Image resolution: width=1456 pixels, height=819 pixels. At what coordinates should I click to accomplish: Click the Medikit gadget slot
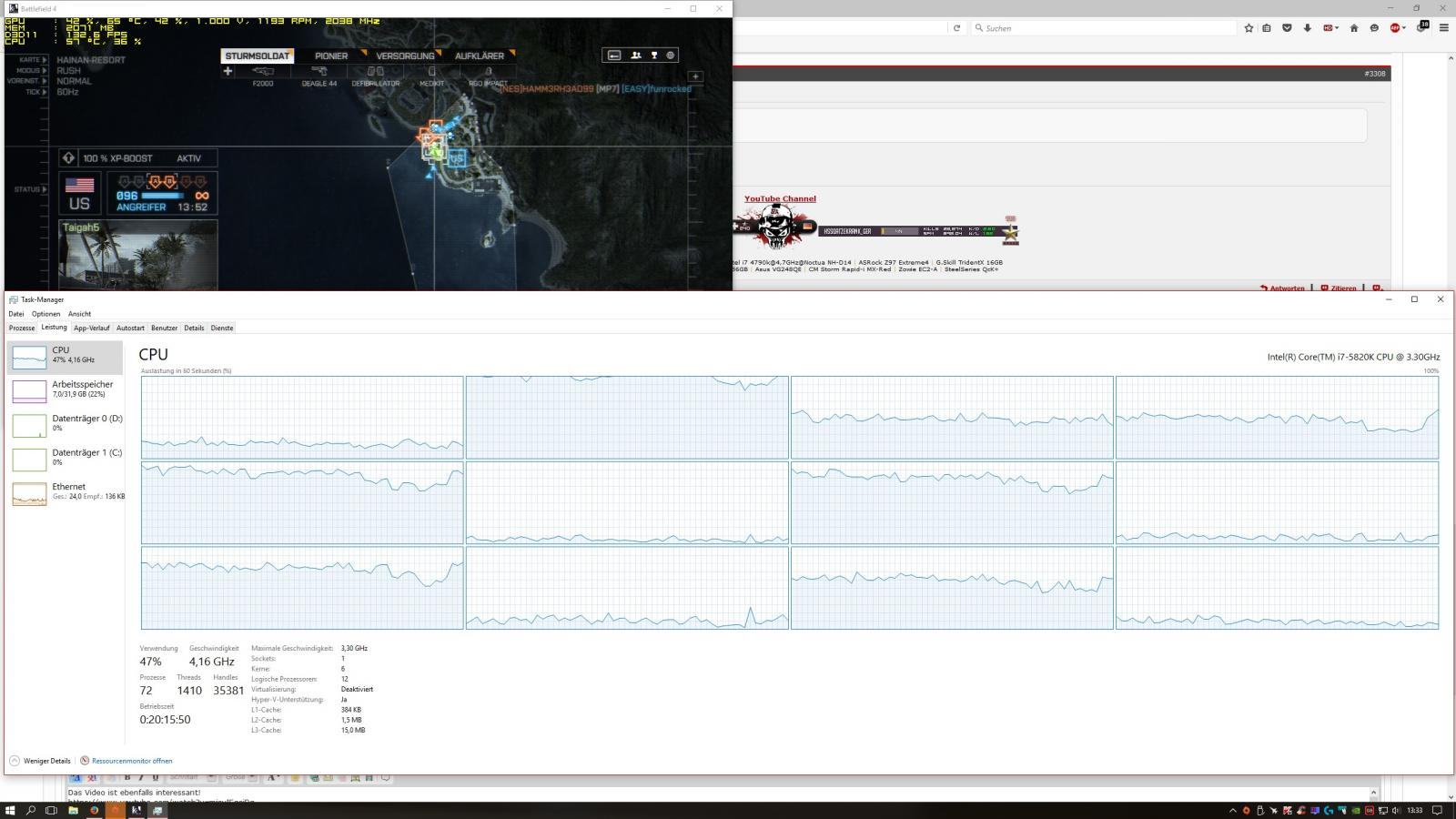point(432,76)
